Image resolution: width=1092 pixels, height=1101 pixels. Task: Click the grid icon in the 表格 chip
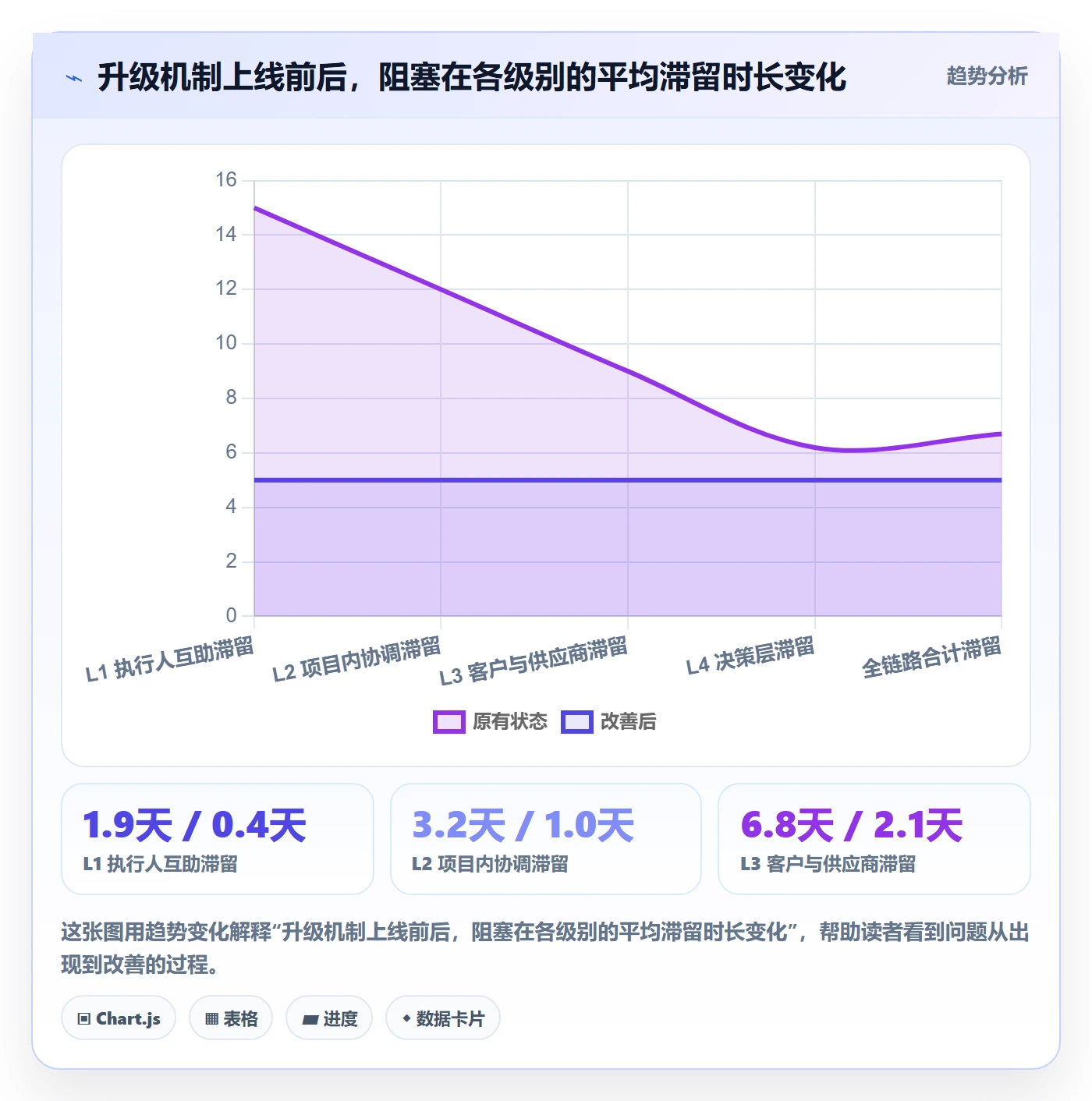click(x=211, y=1018)
